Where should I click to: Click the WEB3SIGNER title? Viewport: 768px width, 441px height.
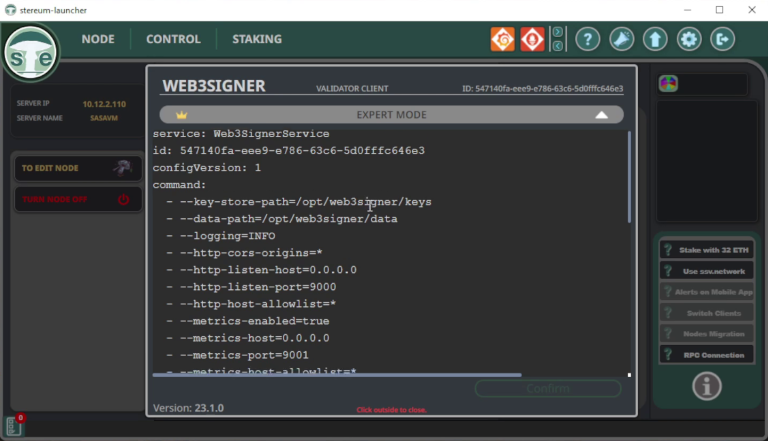214,86
